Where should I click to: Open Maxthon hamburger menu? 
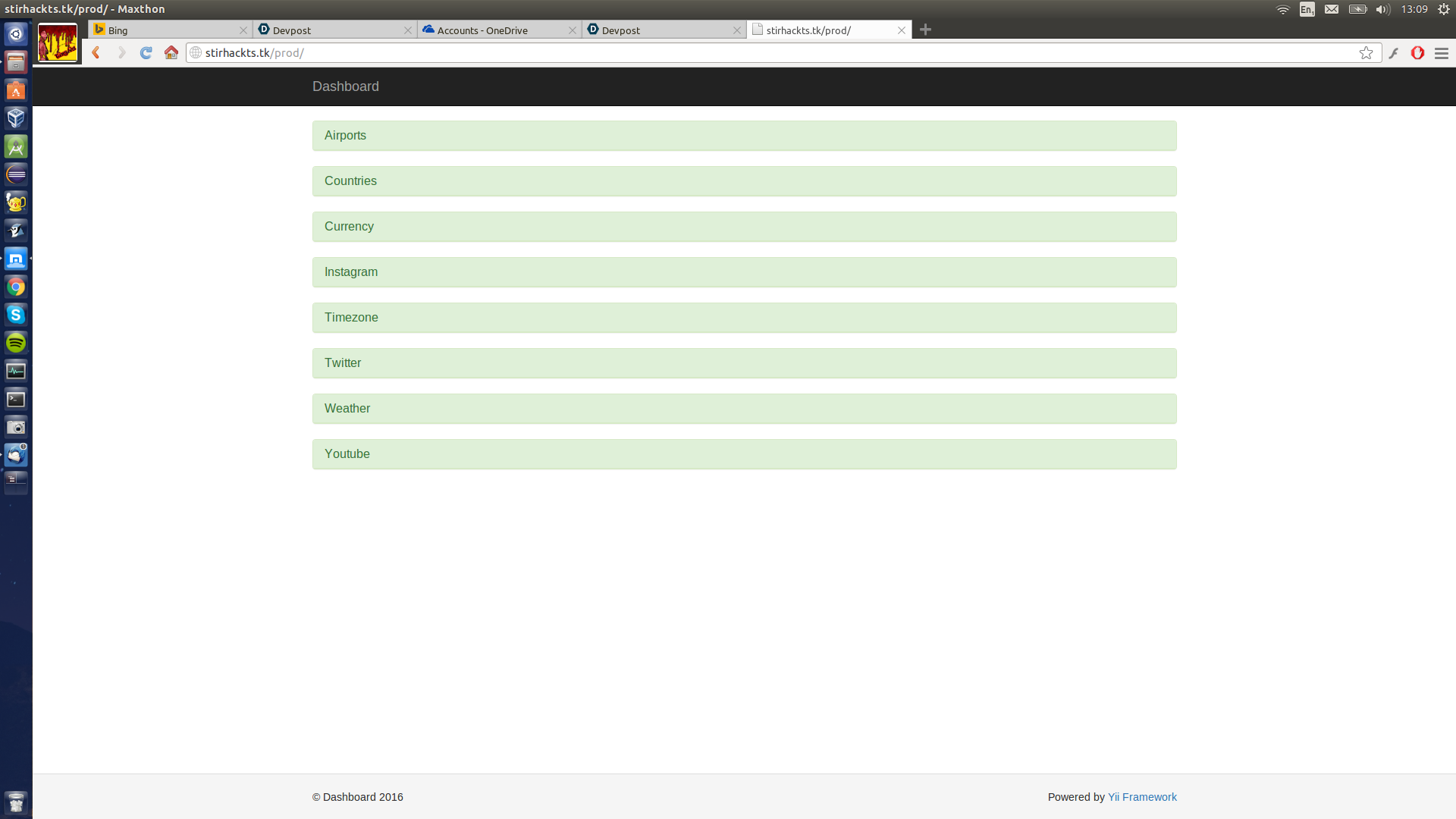[1442, 53]
